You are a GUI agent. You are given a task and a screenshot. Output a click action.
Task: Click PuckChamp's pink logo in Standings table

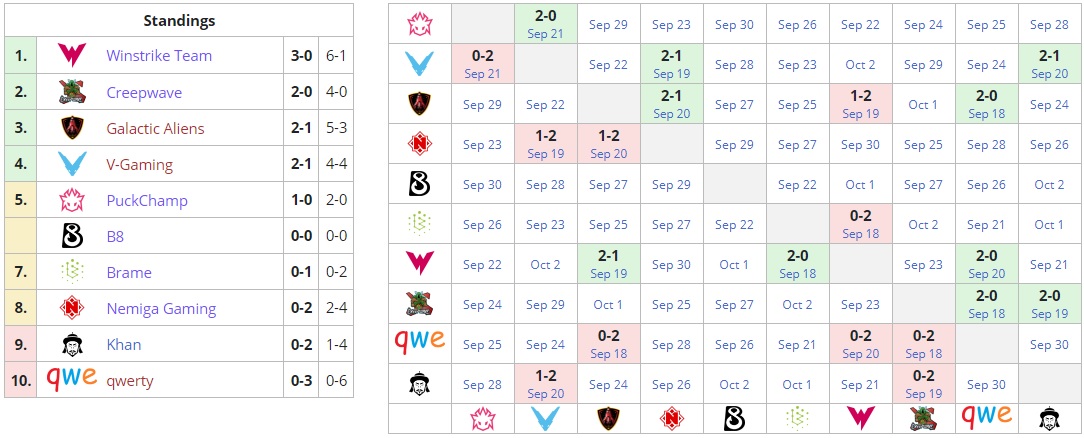71,200
